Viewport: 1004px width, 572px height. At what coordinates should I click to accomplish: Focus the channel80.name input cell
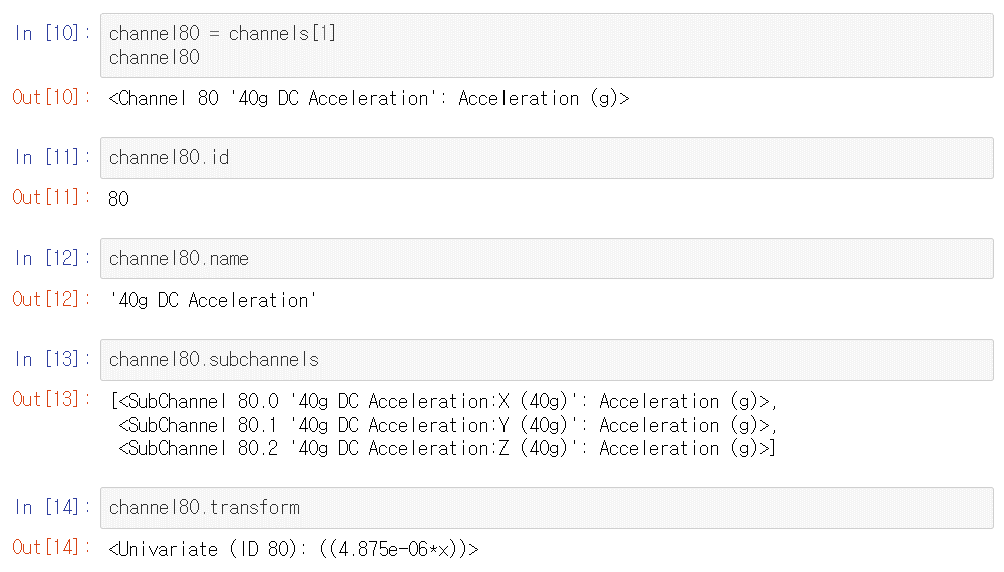pyautogui.click(x=546, y=259)
